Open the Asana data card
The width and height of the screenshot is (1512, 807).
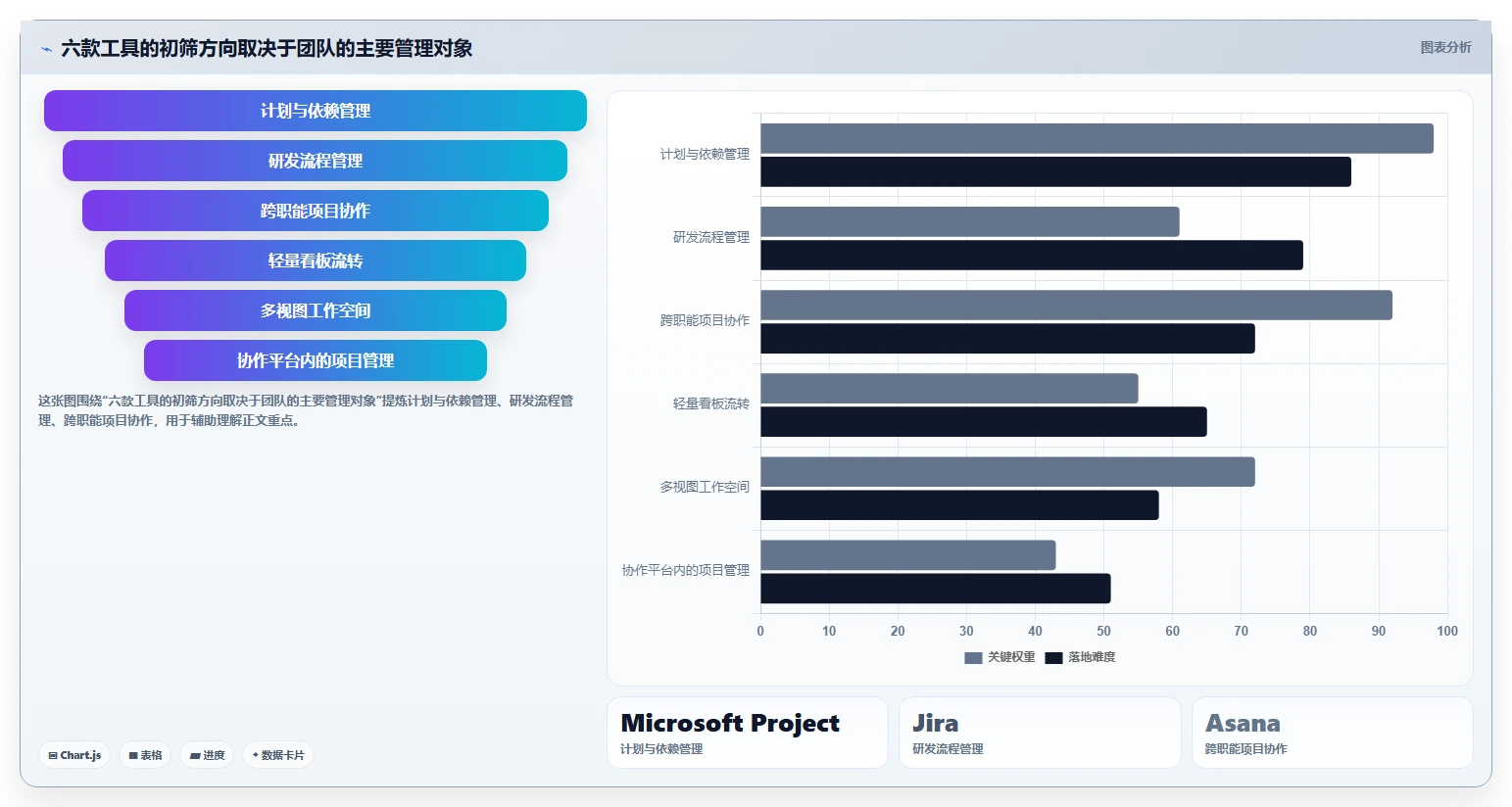[1333, 733]
